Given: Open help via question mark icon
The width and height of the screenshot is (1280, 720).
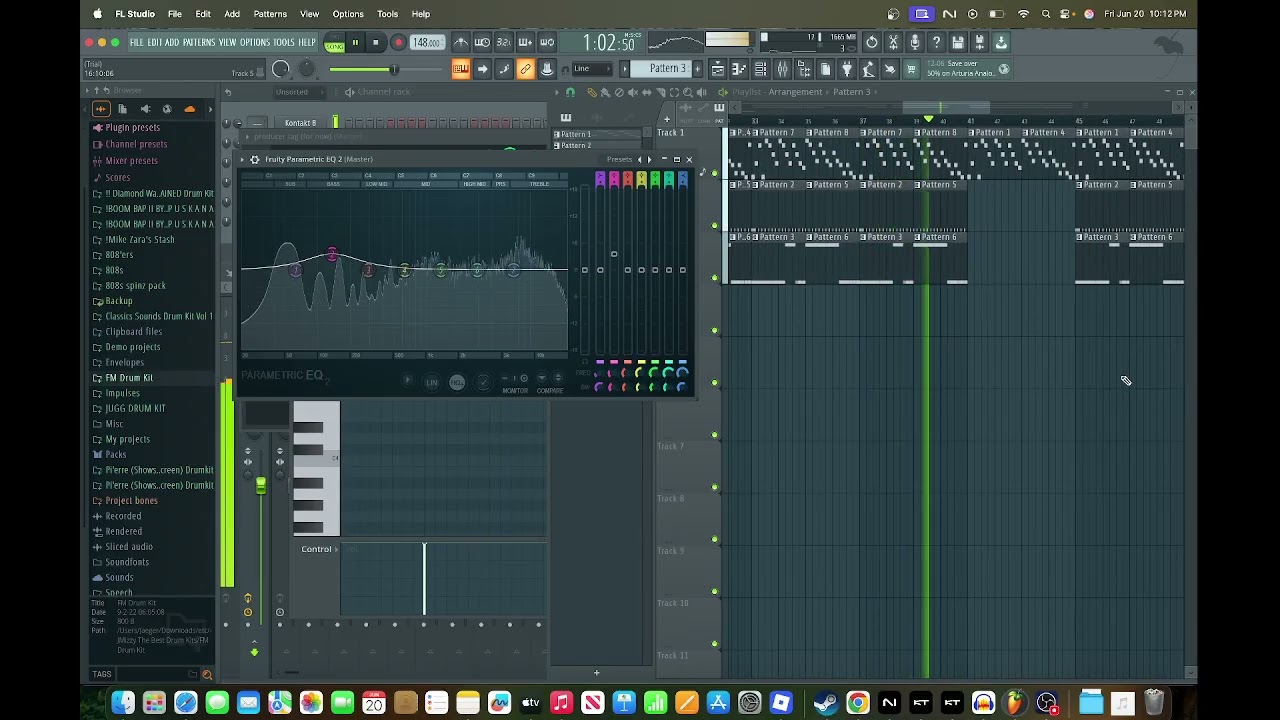Looking at the screenshot, I should [x=936, y=43].
